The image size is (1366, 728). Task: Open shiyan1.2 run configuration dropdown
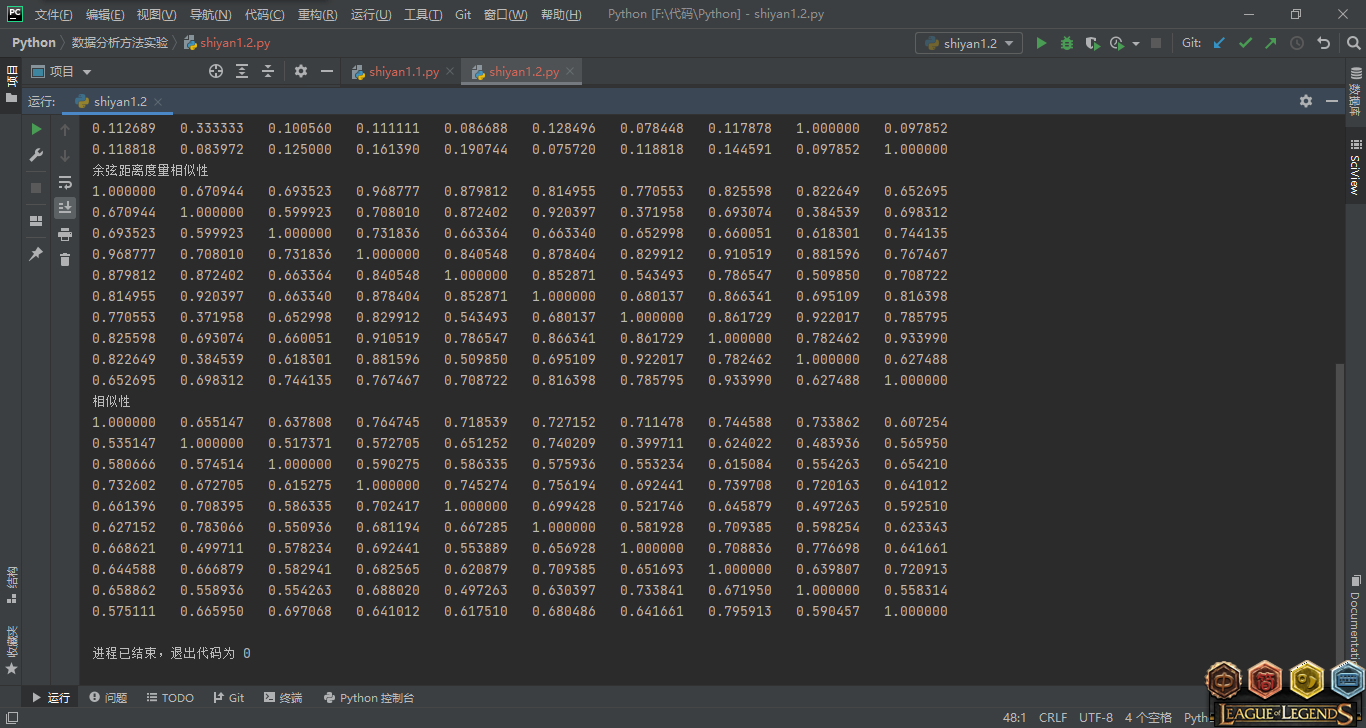pos(969,43)
